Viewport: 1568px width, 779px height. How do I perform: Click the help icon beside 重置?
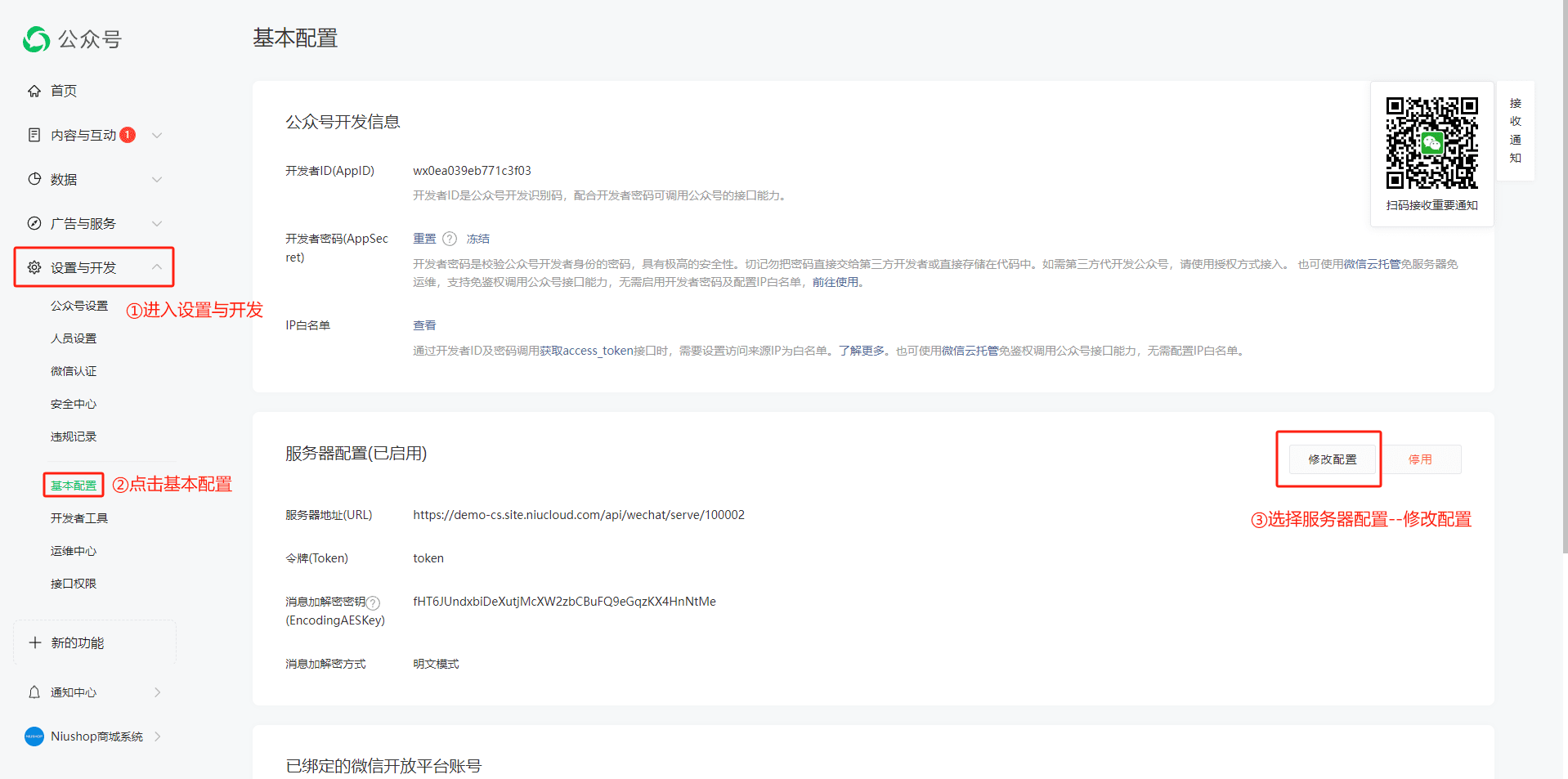tap(450, 239)
